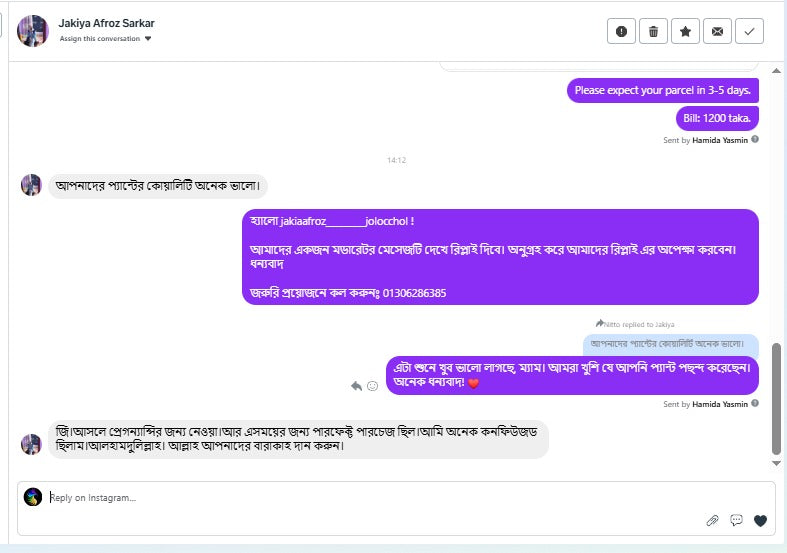
Task: Send a heart using the heart icon
Action: (760, 521)
